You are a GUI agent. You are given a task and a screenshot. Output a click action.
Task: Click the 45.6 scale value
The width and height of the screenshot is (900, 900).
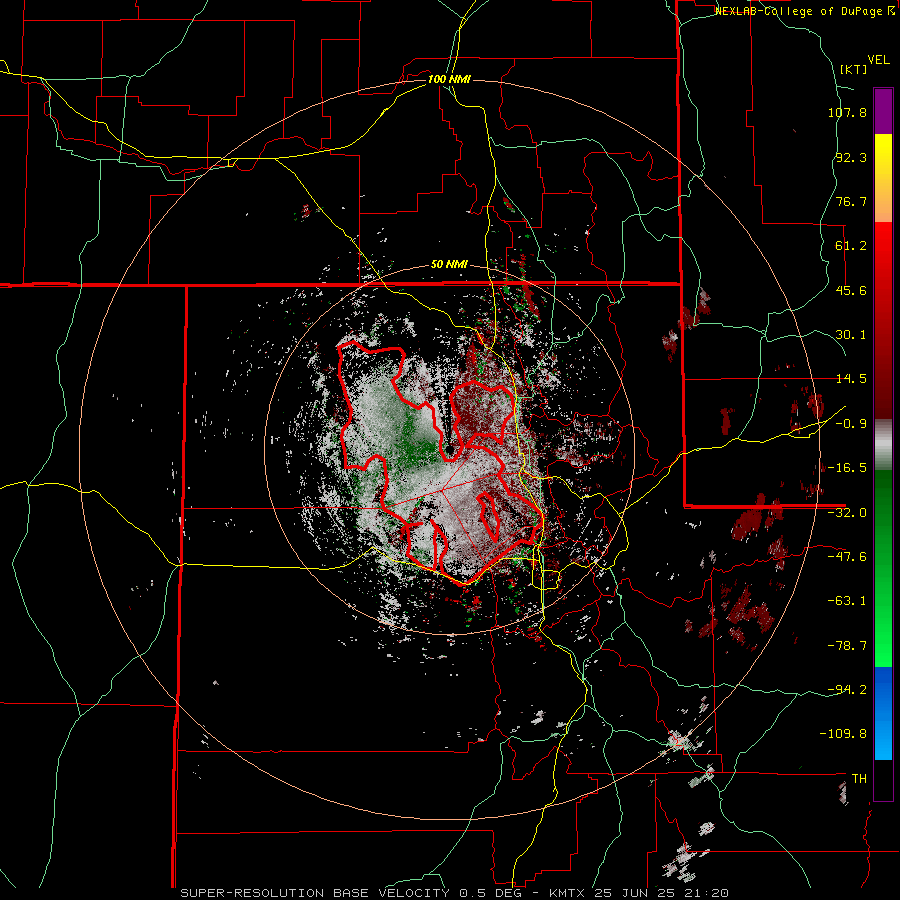coord(851,290)
